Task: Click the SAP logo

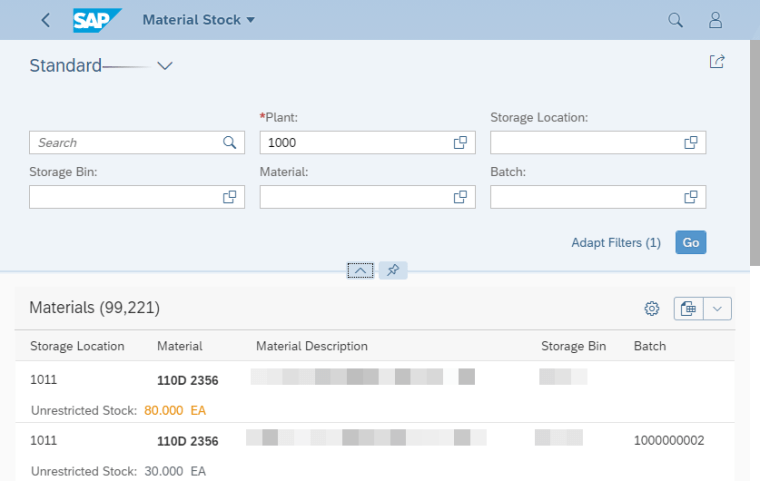Action: pos(97,20)
